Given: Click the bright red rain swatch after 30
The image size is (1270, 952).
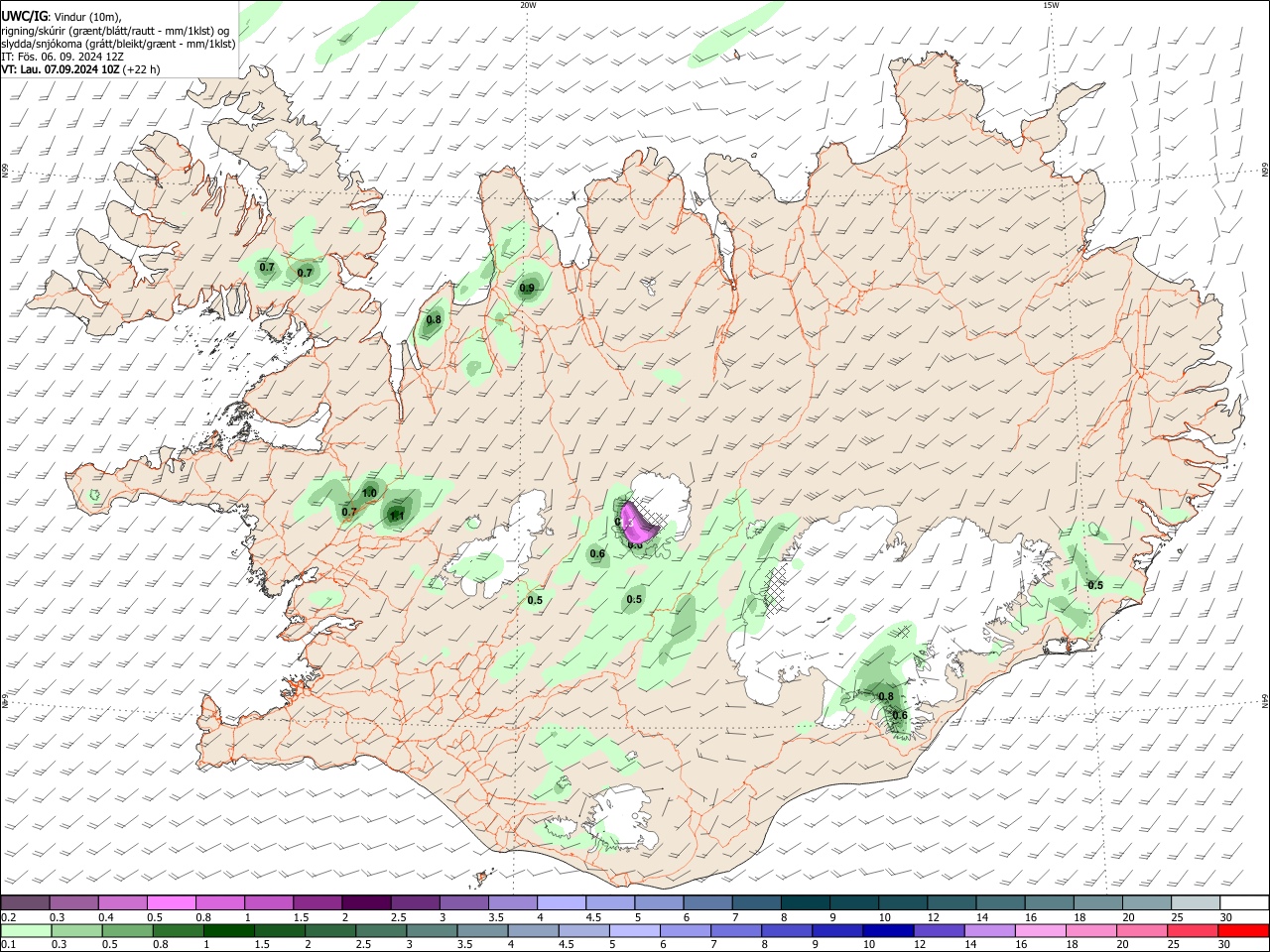Looking at the screenshot, I should click(x=1243, y=930).
